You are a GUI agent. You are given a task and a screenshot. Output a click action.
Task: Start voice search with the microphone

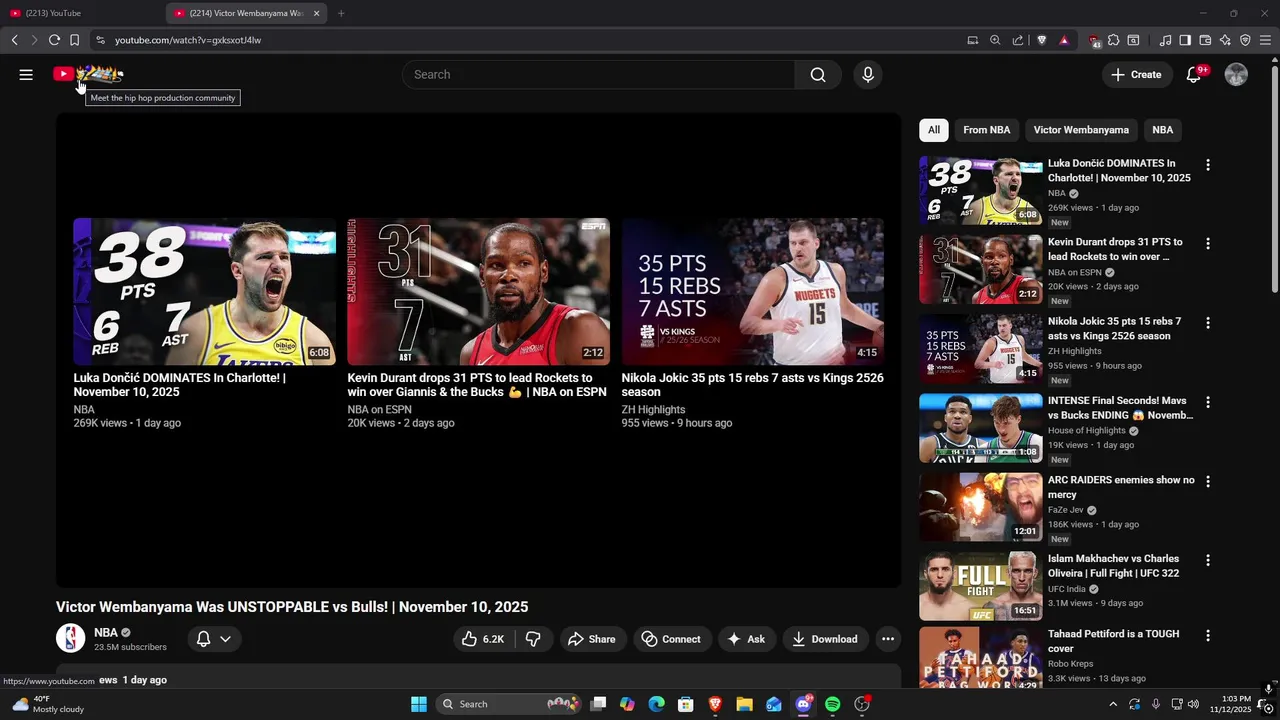[x=867, y=75]
